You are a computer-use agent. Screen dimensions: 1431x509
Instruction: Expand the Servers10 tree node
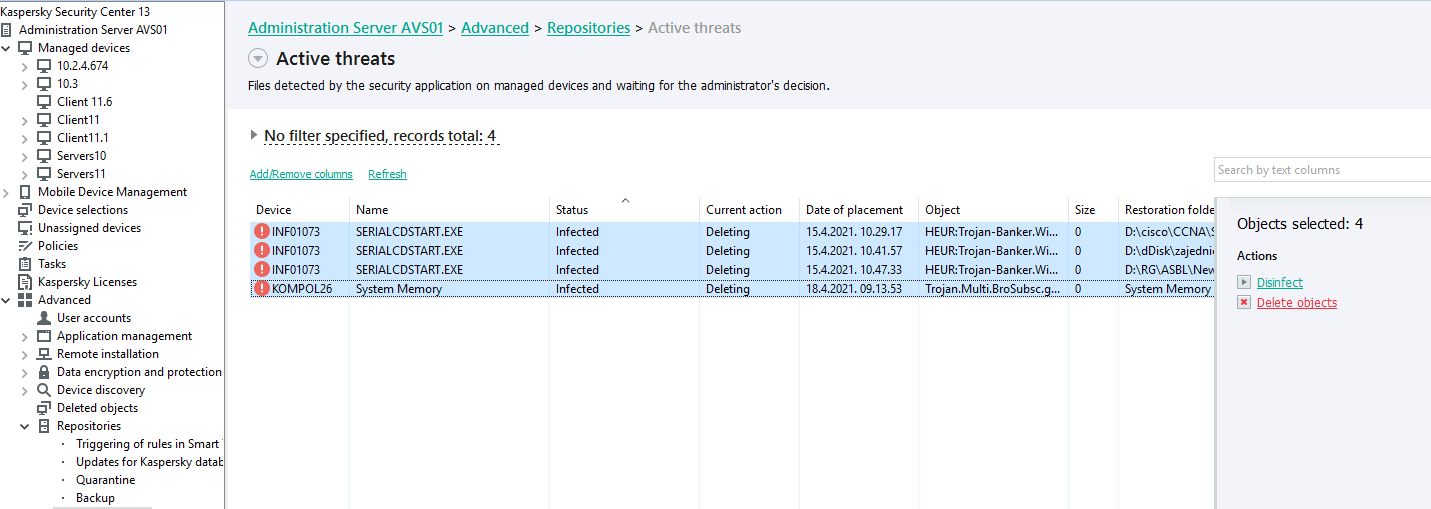coord(25,156)
